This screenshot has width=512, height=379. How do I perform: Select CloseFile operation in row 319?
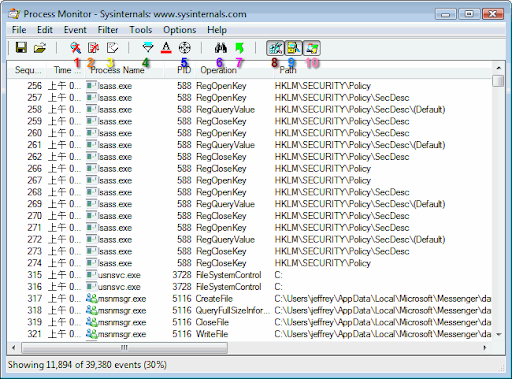click(x=212, y=322)
